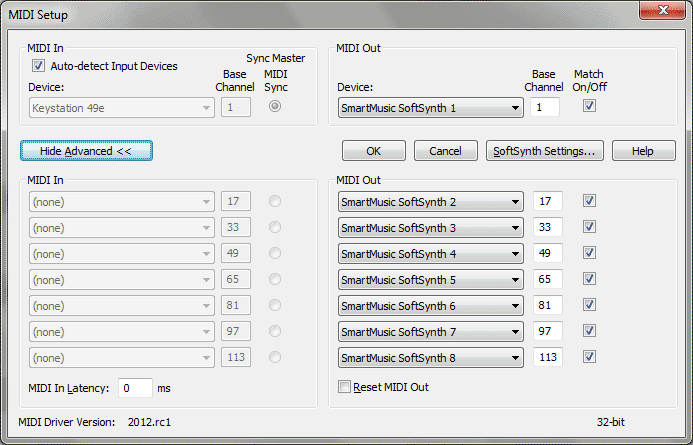Click the MIDI In Latency field

point(135,388)
